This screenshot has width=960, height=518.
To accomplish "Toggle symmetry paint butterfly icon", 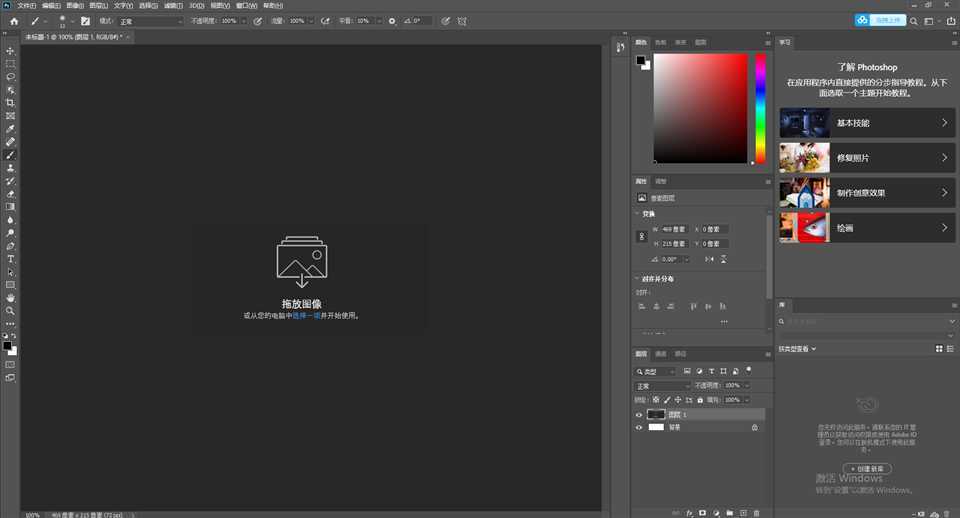I will pos(462,21).
